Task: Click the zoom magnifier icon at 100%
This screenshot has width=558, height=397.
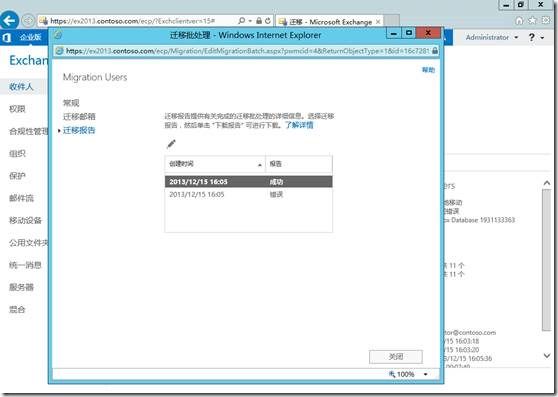Action: [x=392, y=374]
